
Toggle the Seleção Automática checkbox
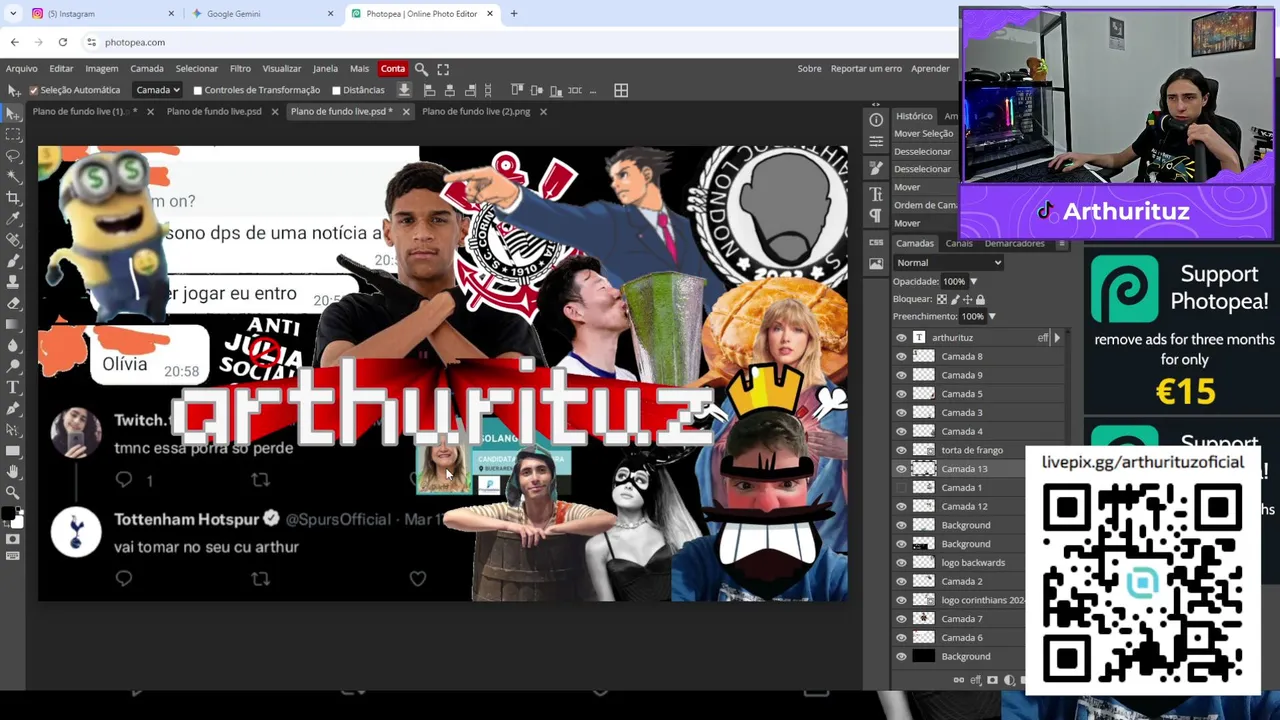(33, 90)
